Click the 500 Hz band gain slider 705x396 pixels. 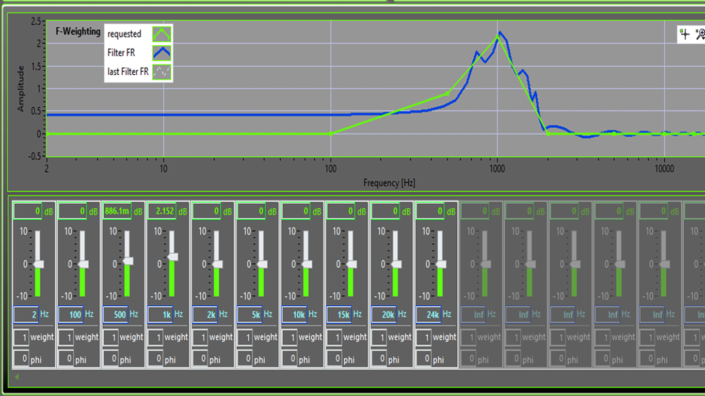128,264
